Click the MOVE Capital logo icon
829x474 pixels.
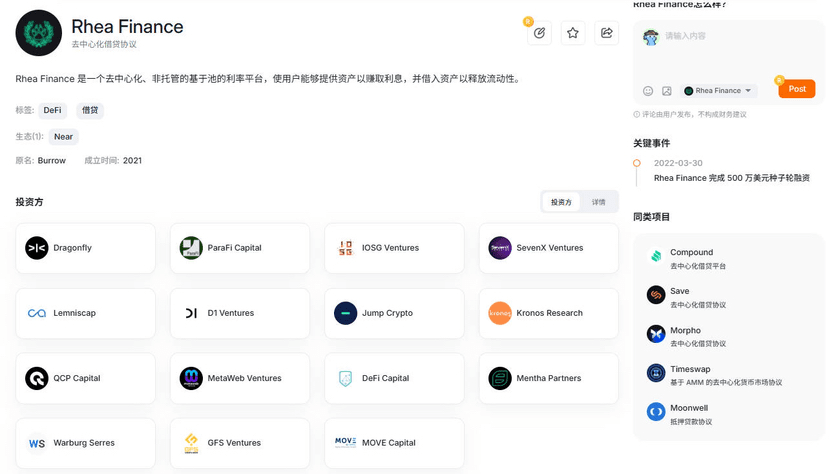345,442
